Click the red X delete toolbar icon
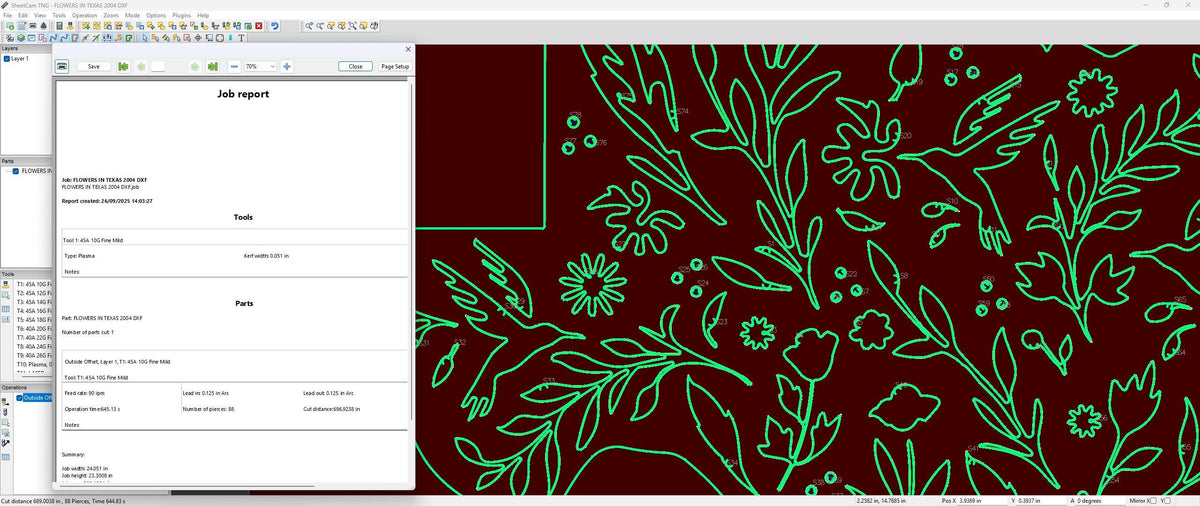The width and height of the screenshot is (1200, 506). tap(259, 26)
